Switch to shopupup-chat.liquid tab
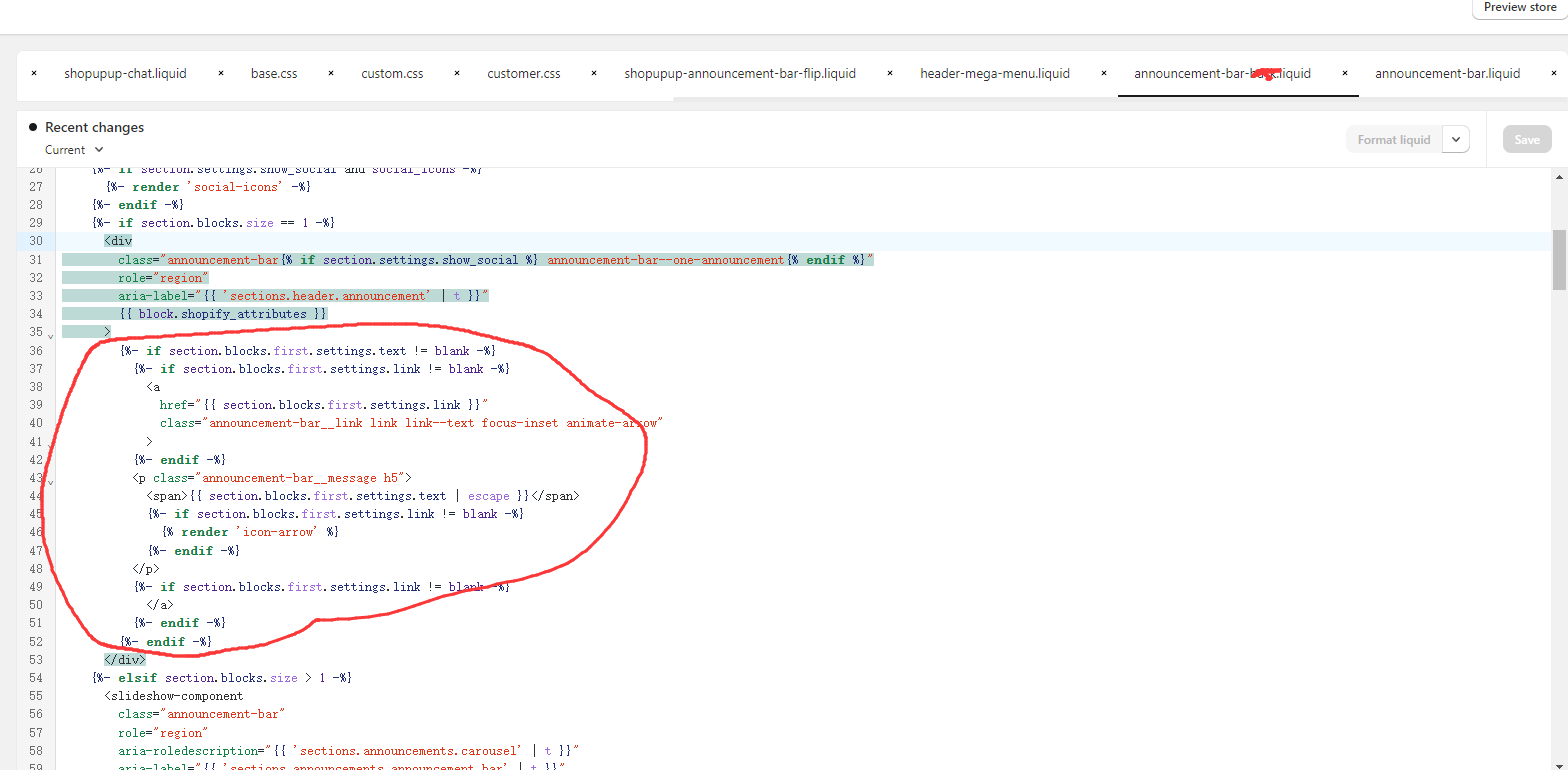1568x770 pixels. (x=125, y=73)
